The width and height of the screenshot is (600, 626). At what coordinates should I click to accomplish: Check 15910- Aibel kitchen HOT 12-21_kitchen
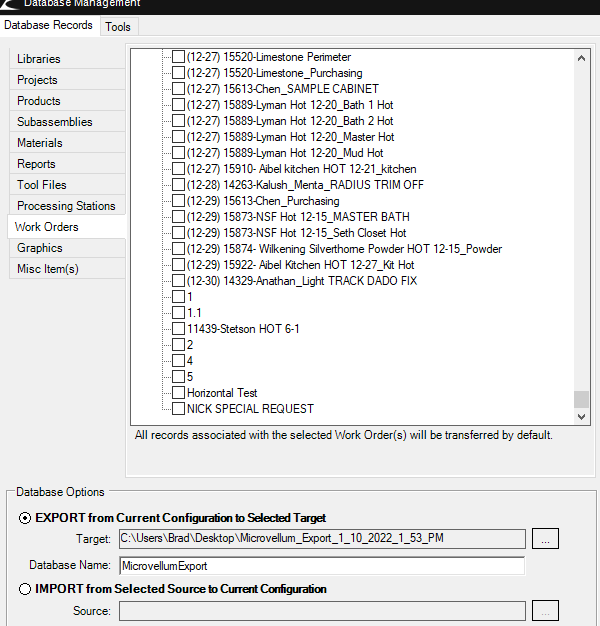pos(178,168)
